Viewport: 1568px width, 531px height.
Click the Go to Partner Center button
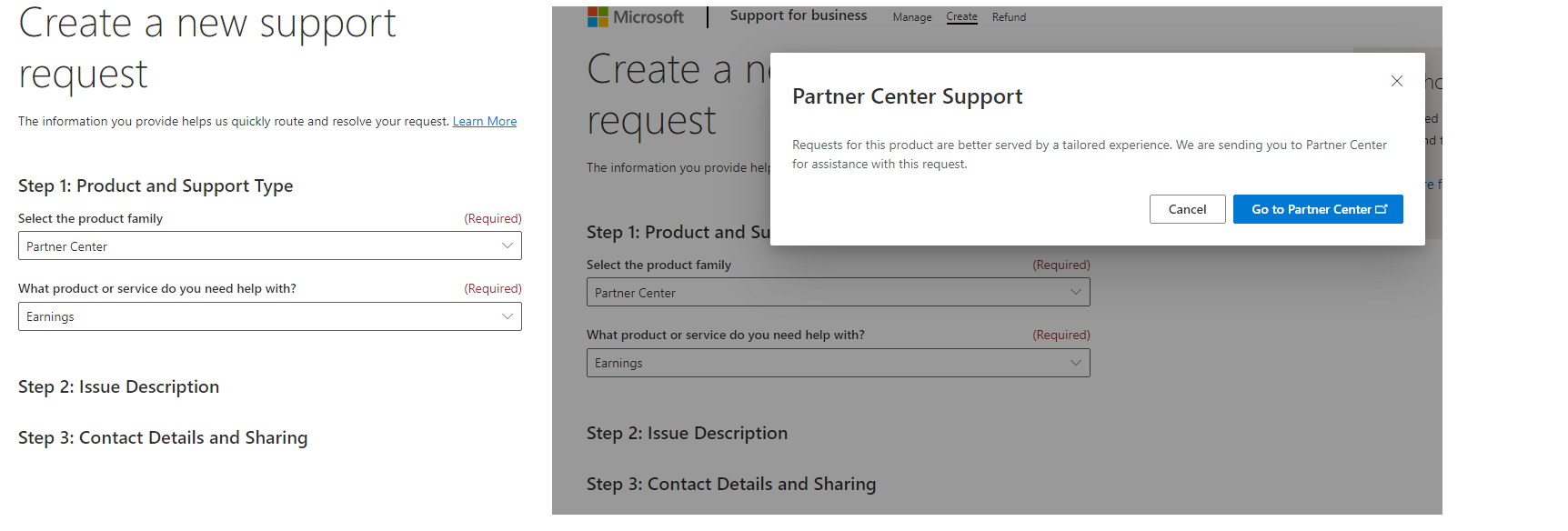1318,209
